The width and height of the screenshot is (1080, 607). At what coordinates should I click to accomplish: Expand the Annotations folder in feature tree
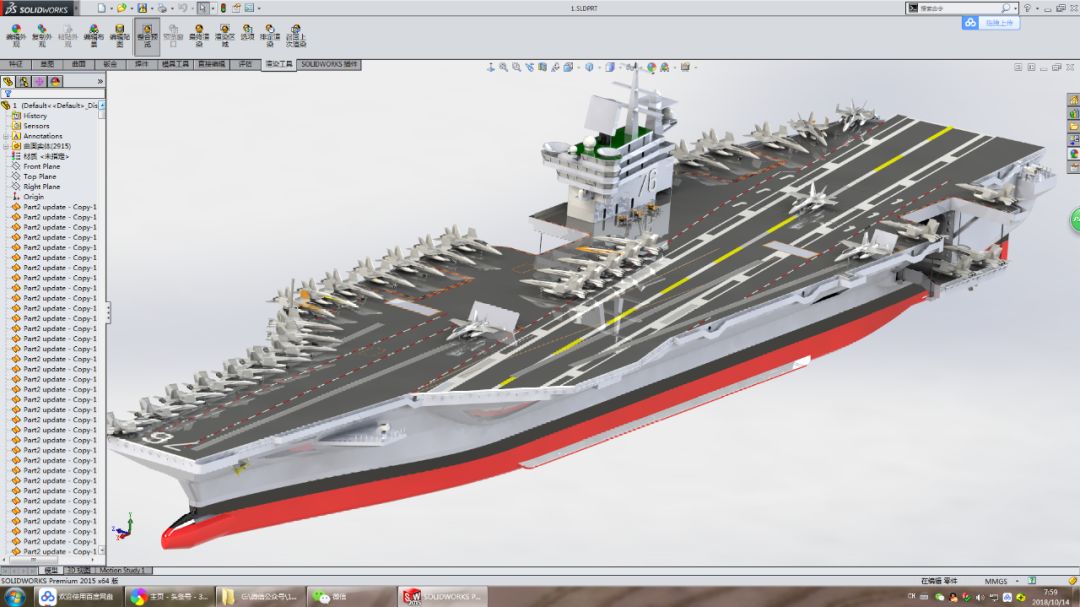click(x=6, y=136)
